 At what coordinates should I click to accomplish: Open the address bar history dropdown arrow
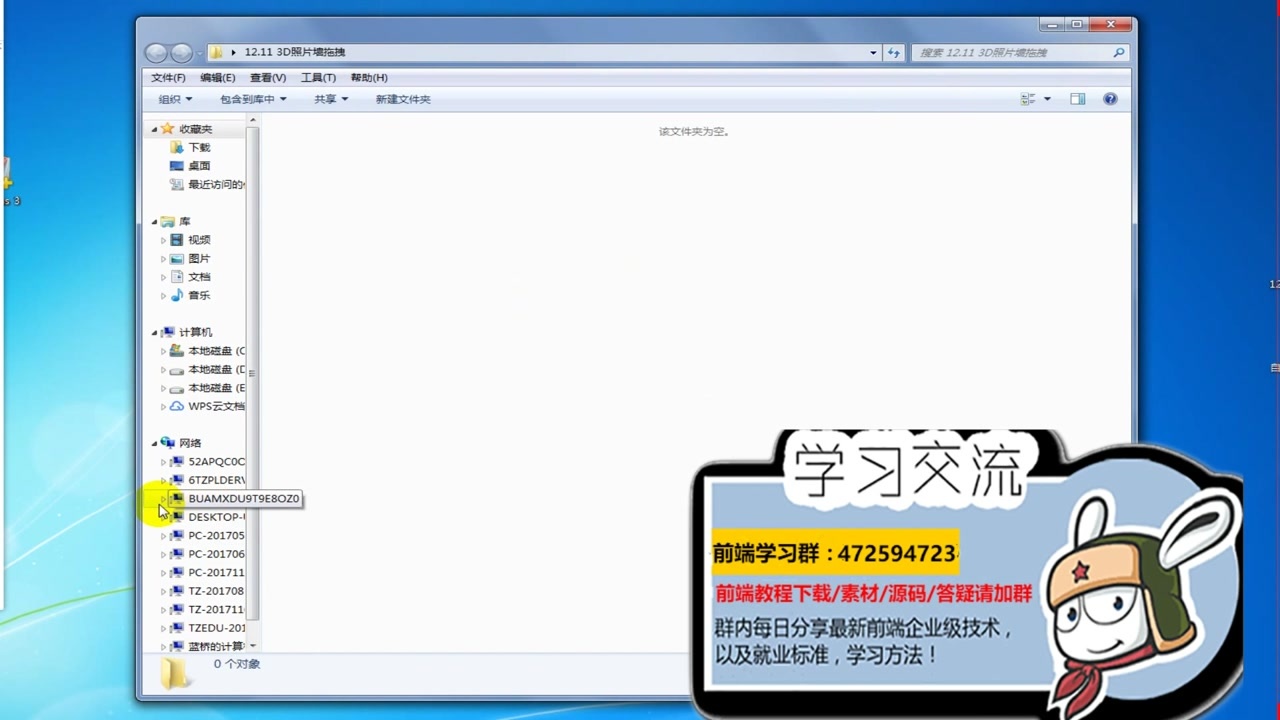coord(873,53)
